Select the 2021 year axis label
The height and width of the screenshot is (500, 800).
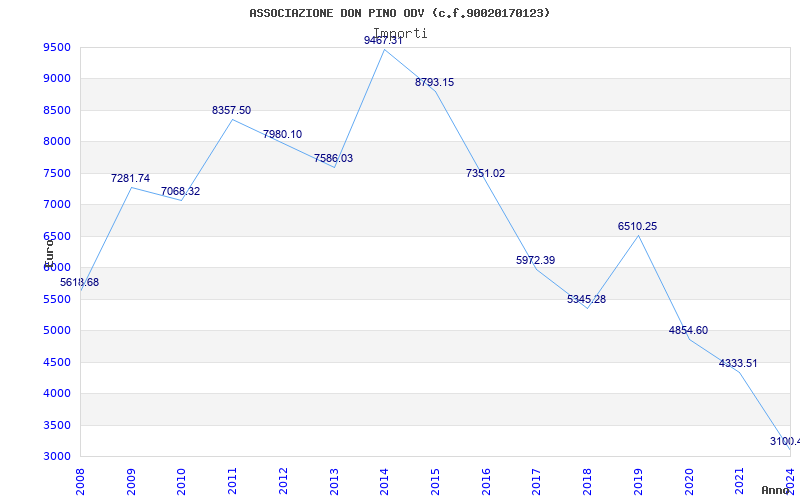[740, 481]
